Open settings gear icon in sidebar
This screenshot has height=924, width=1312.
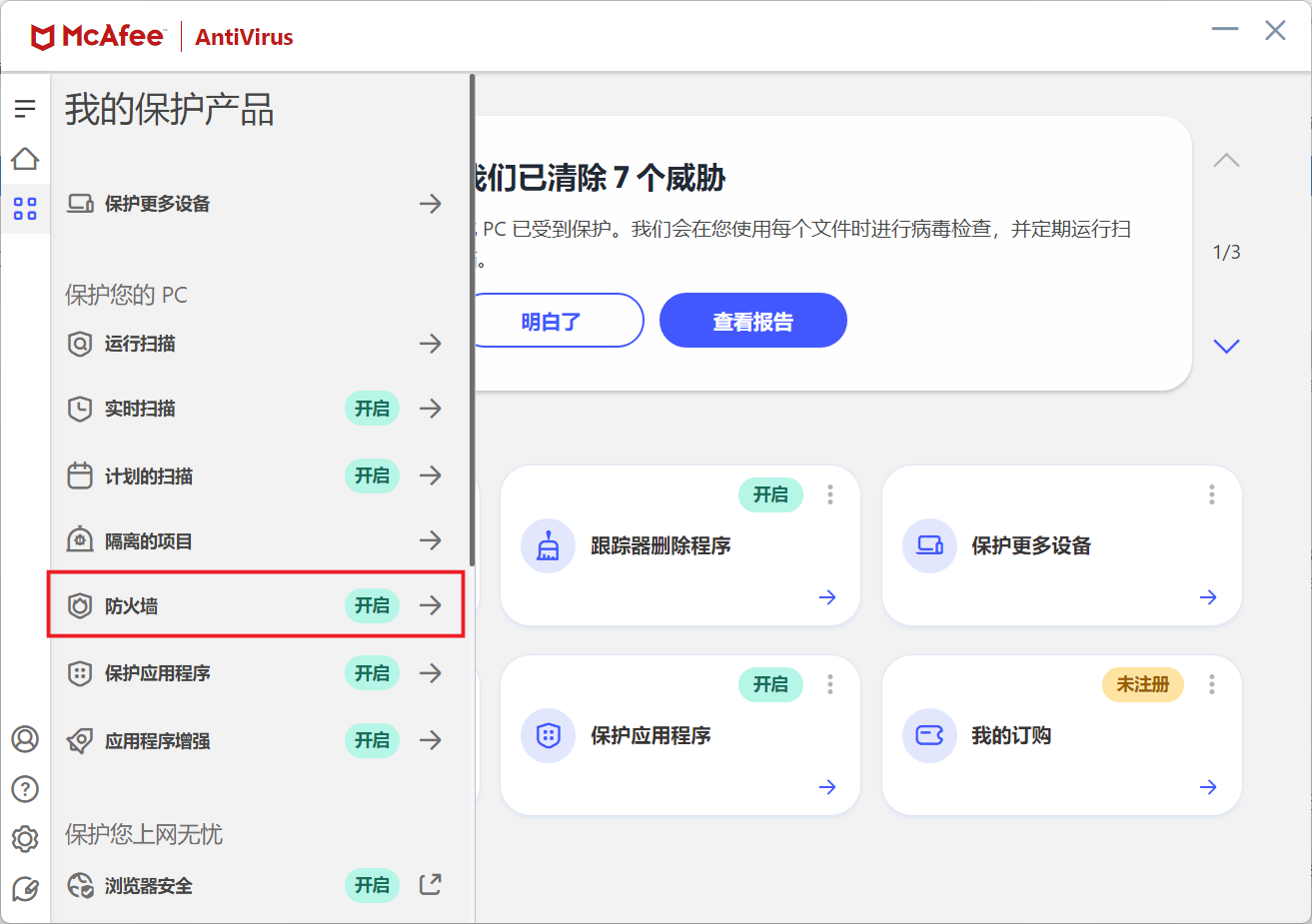[25, 839]
